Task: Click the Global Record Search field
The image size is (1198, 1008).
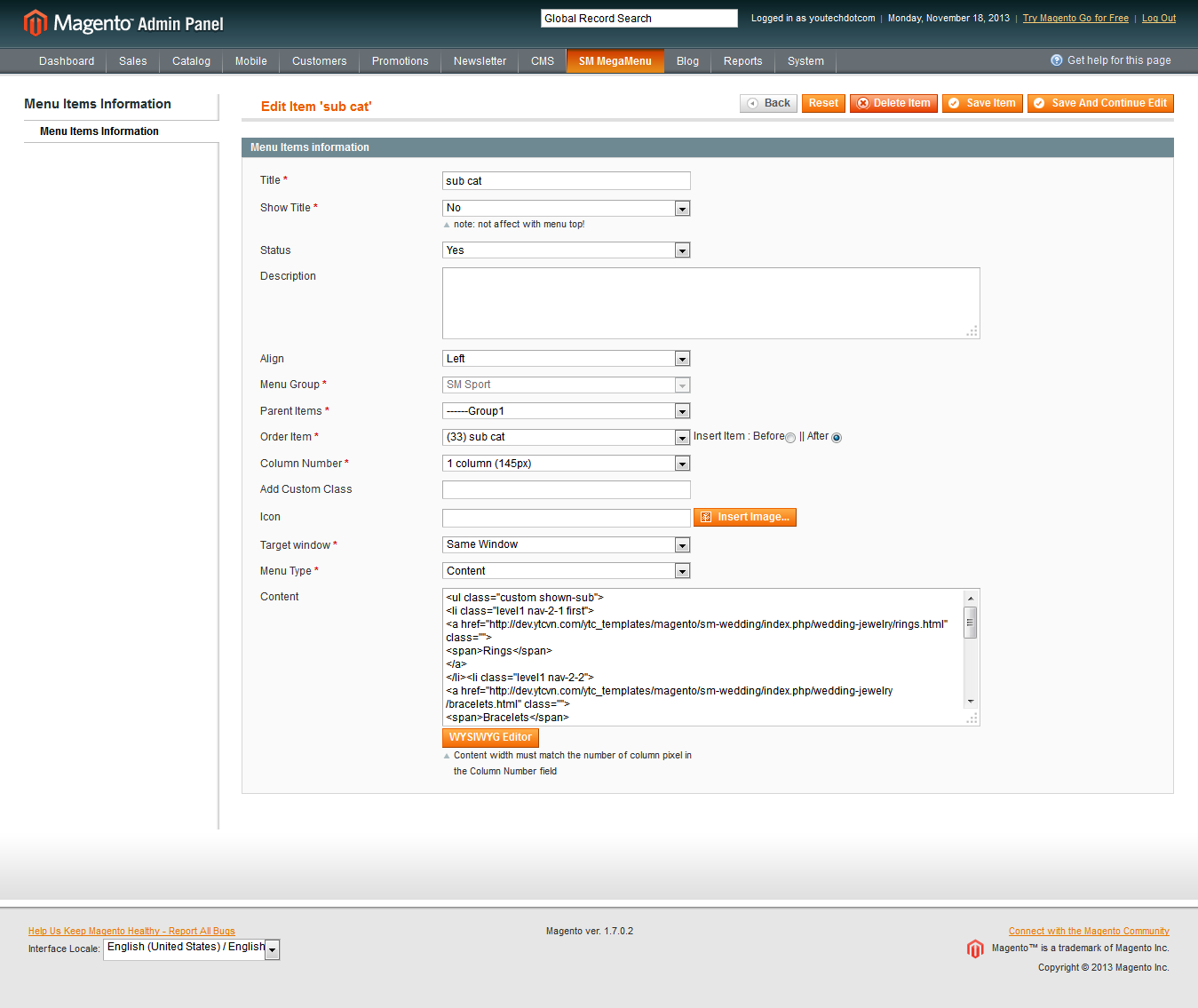Action: coord(639,19)
